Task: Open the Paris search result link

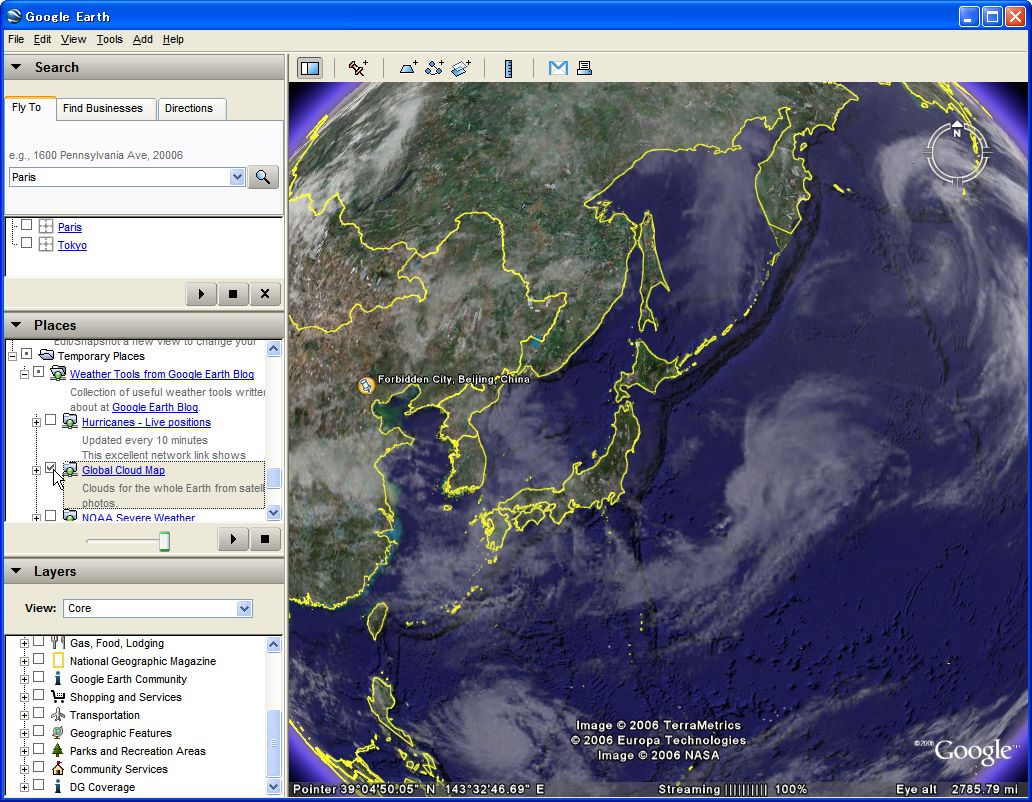Action: [x=70, y=227]
